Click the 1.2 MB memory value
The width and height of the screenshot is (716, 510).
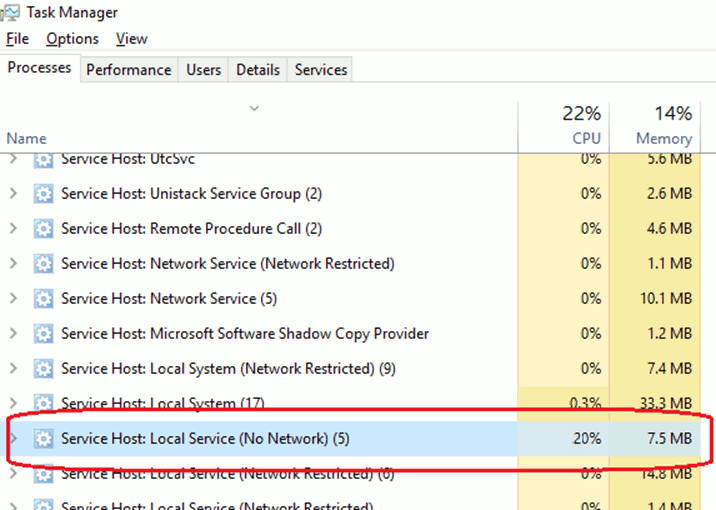click(669, 333)
